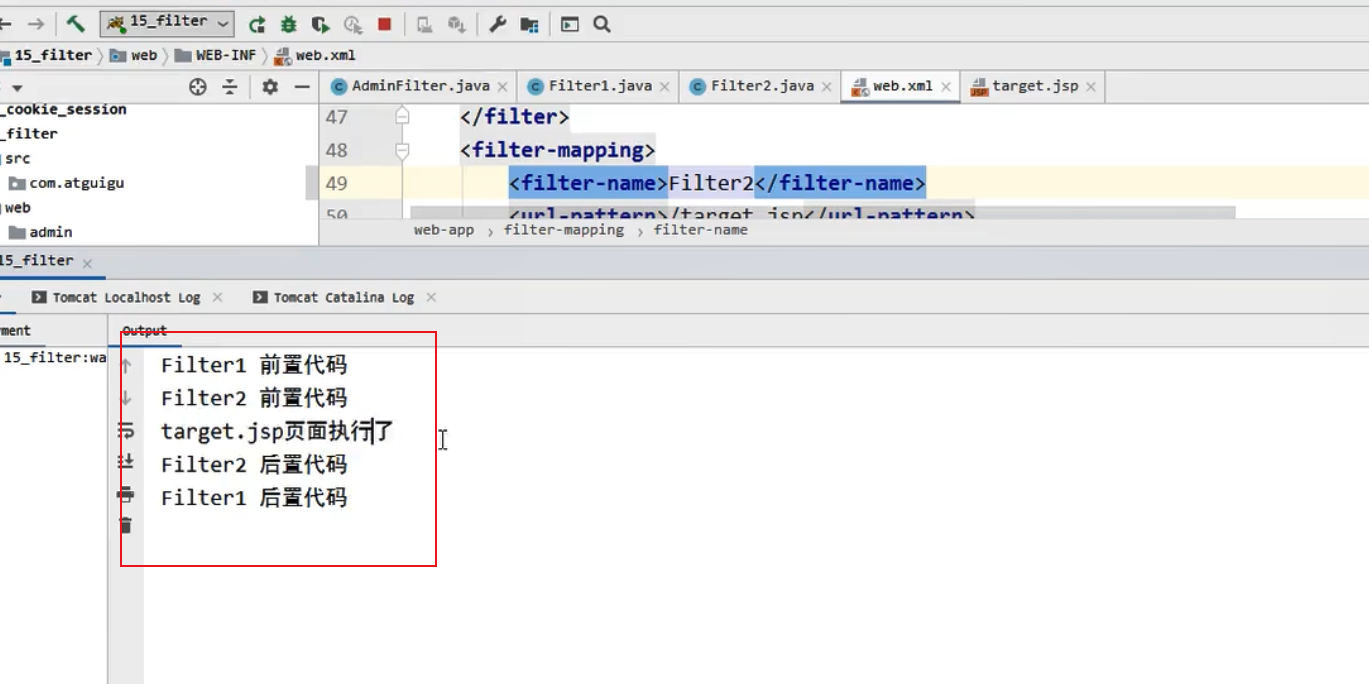This screenshot has height=684, width=1369.
Task: Select admin folder in project tree
Action: 41,232
